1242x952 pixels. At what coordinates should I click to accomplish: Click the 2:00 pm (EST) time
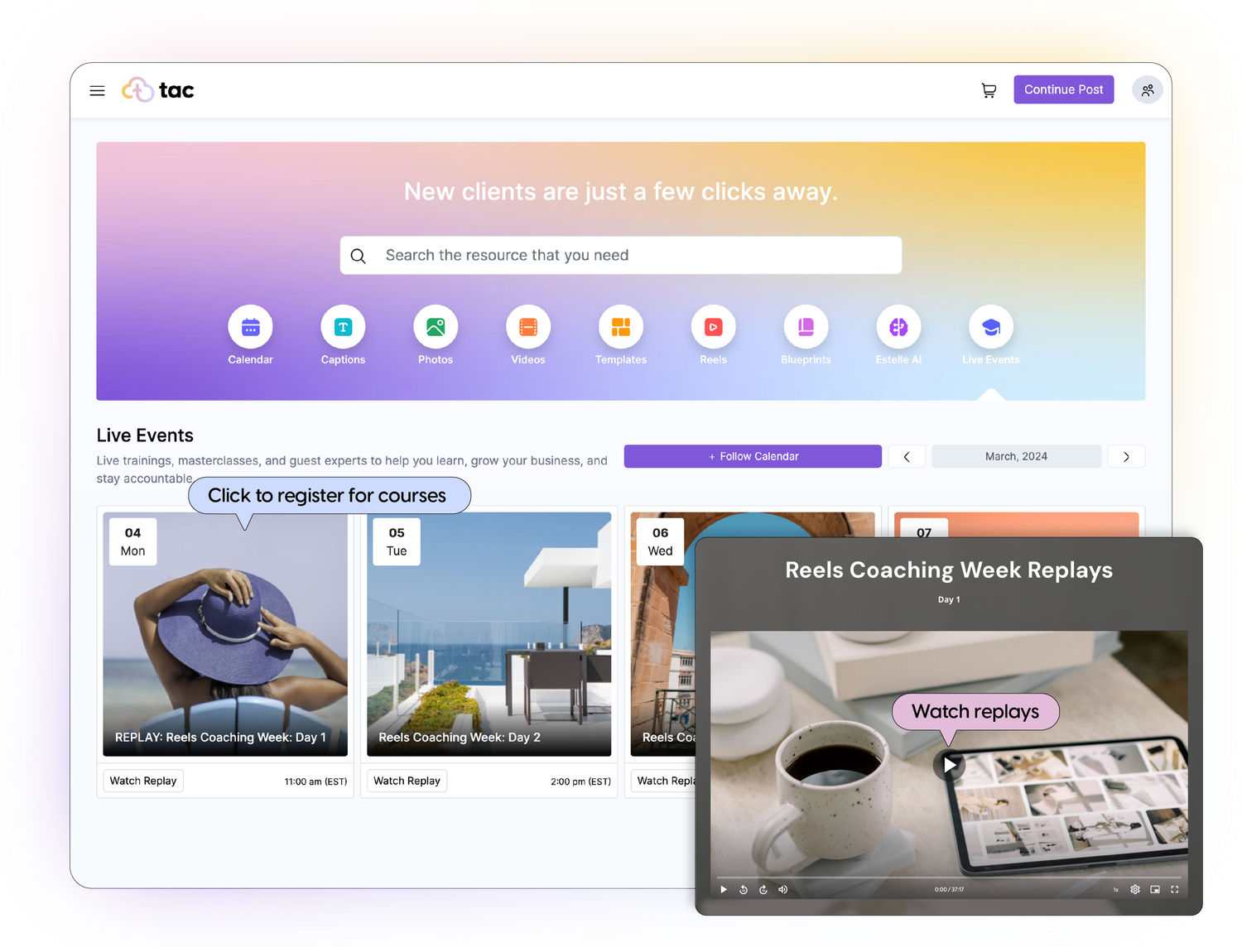tap(580, 781)
